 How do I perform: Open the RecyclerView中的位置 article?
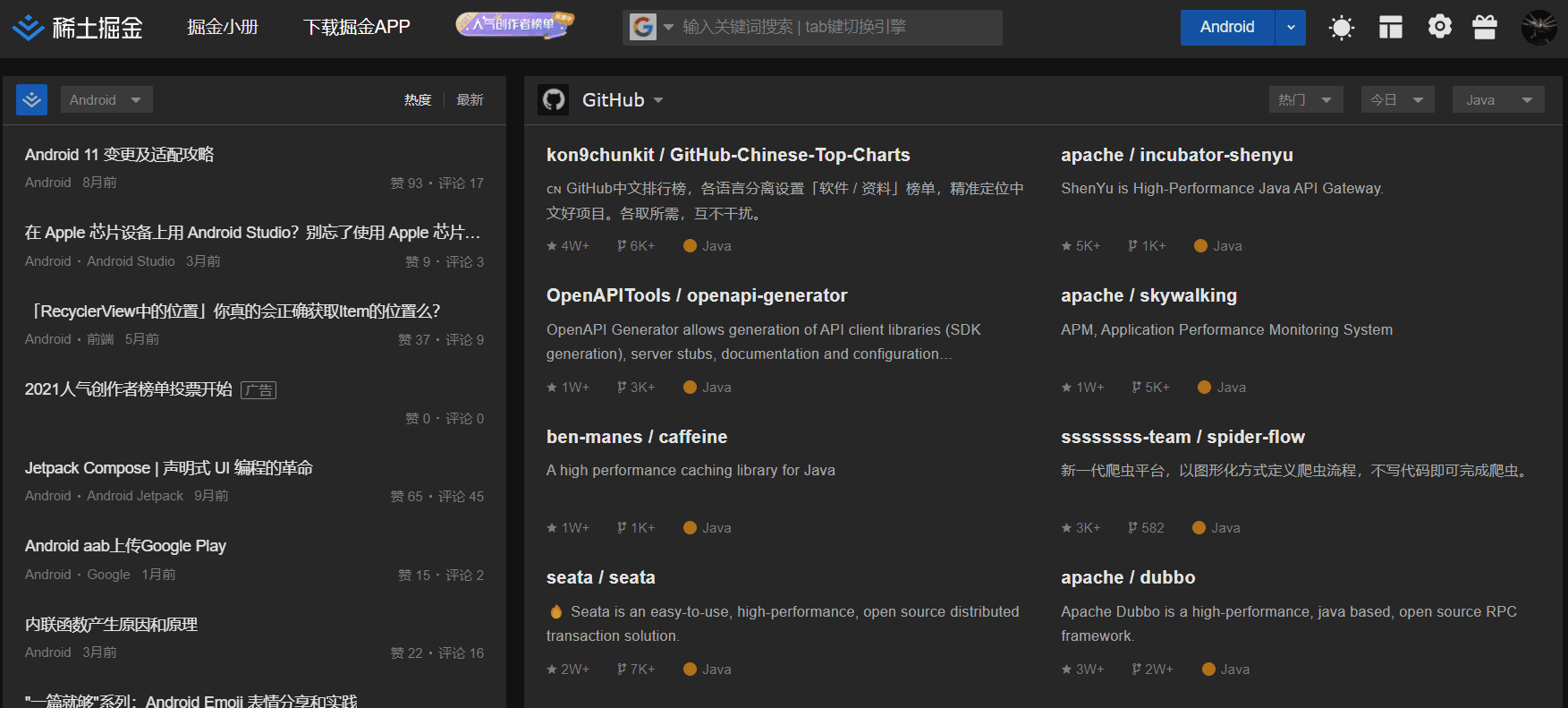click(x=233, y=311)
